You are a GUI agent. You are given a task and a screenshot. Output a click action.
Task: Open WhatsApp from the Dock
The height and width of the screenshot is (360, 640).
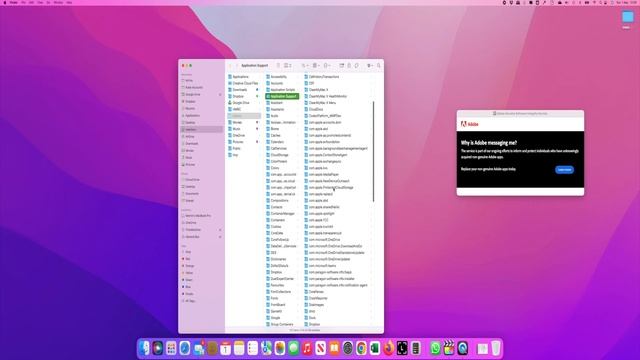435,348
